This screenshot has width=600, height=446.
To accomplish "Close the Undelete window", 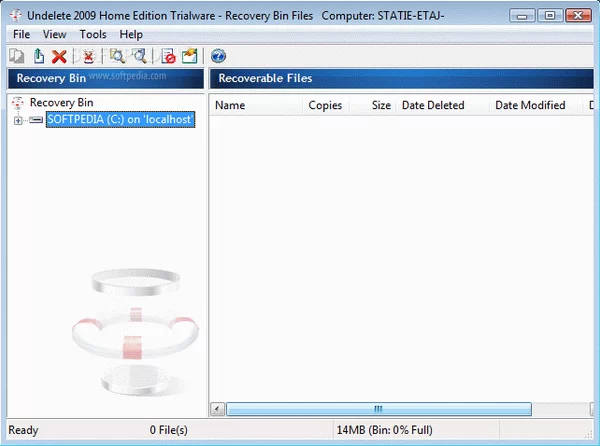I will pos(578,16).
